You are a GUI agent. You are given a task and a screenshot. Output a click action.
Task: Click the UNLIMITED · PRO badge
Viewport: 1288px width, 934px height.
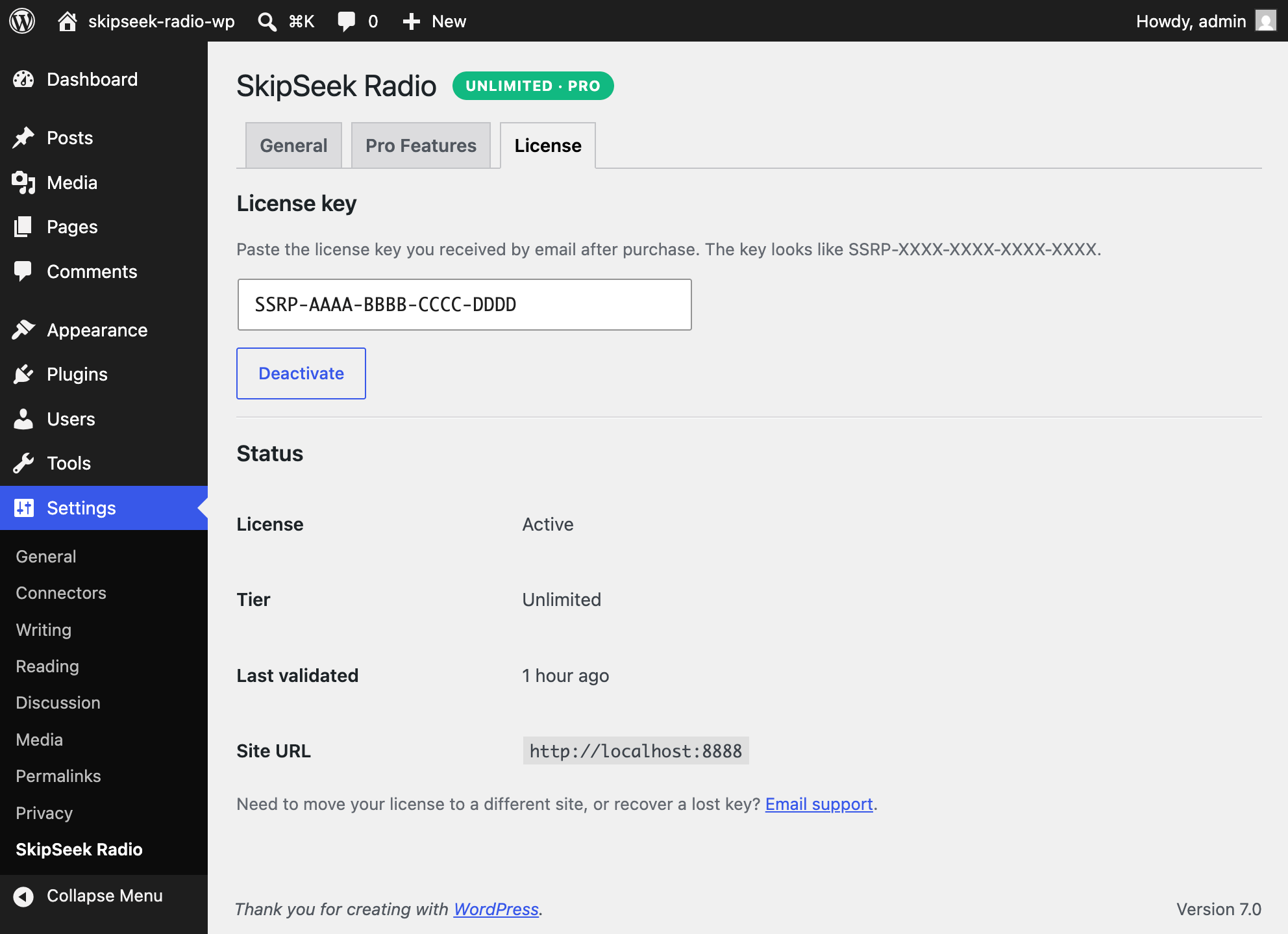pos(533,86)
